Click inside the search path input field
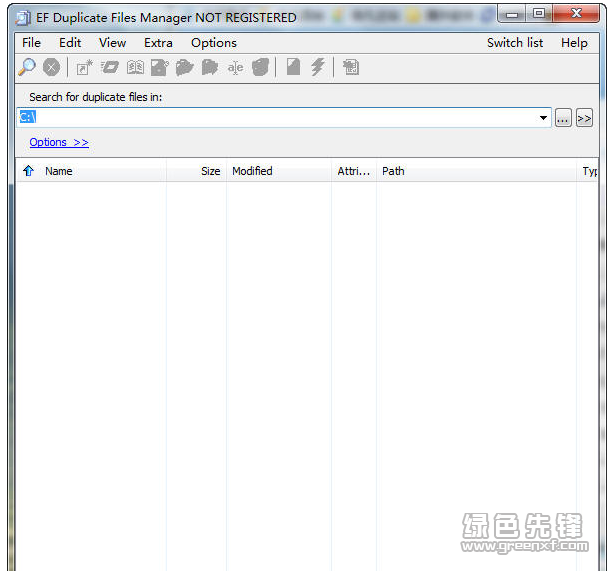The image size is (610, 571). 280,118
